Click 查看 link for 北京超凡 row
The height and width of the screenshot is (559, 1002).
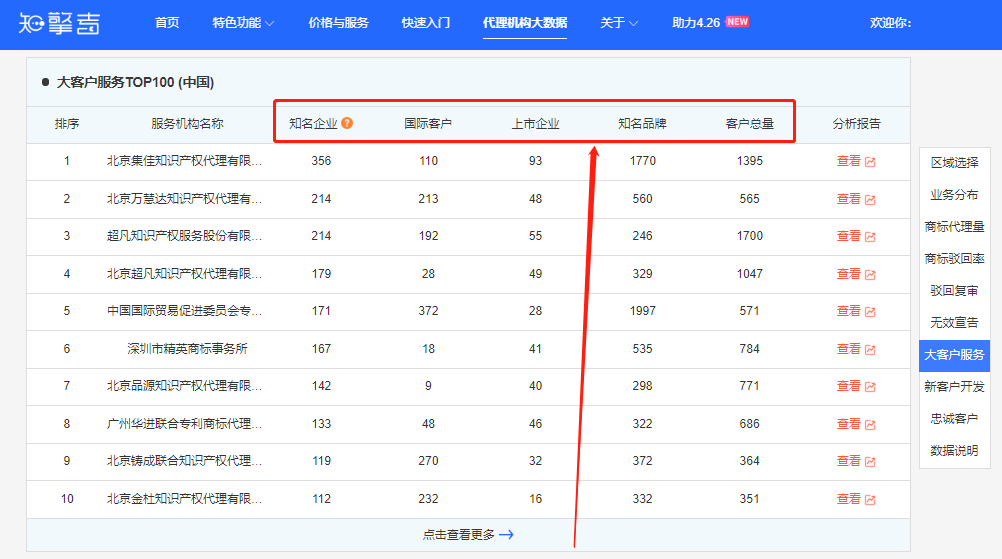pyautogui.click(x=849, y=273)
